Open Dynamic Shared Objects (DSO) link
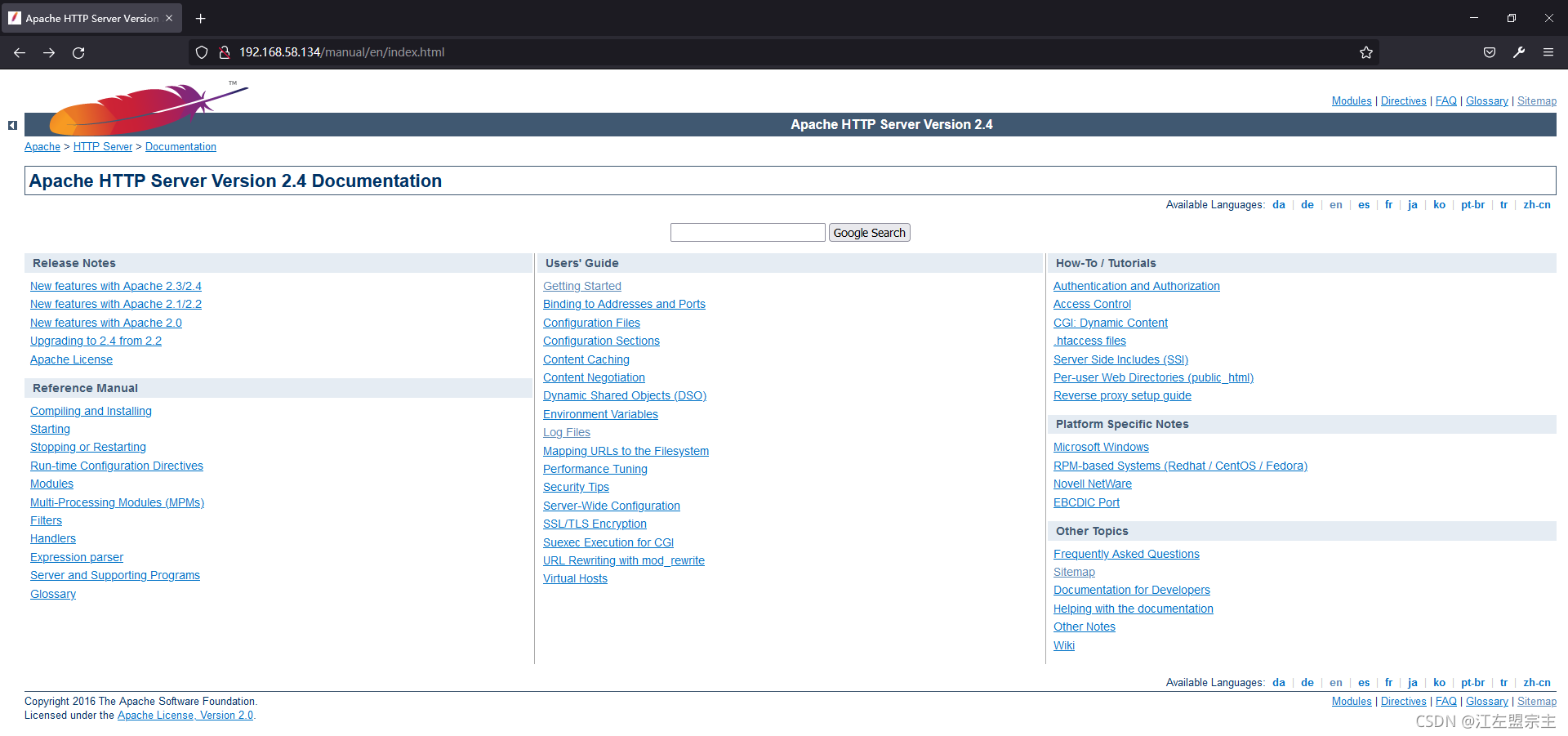This screenshot has width=1568, height=736. point(625,395)
